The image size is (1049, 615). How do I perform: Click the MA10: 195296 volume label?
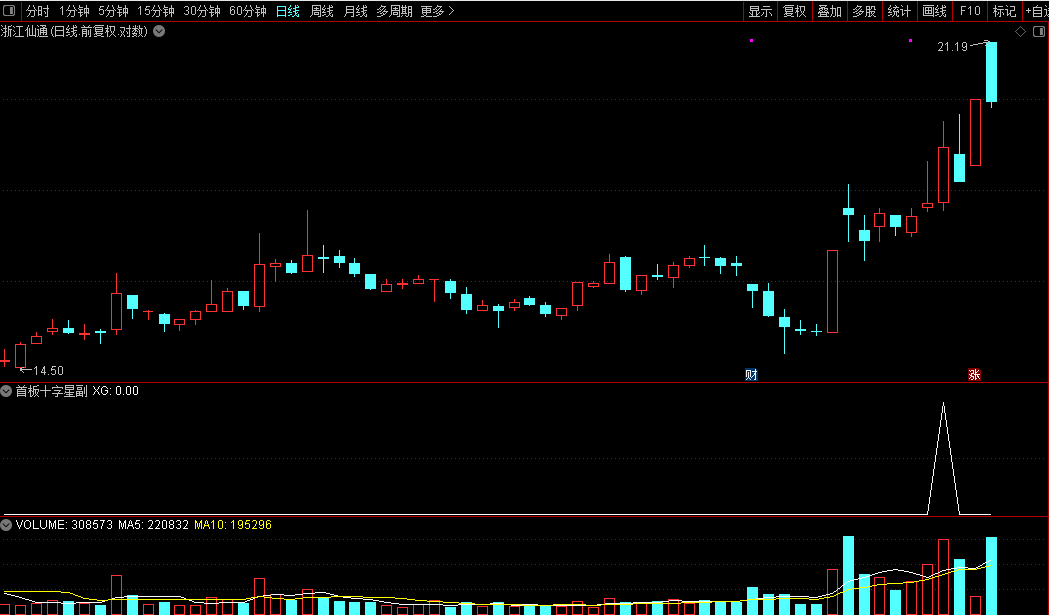point(233,525)
